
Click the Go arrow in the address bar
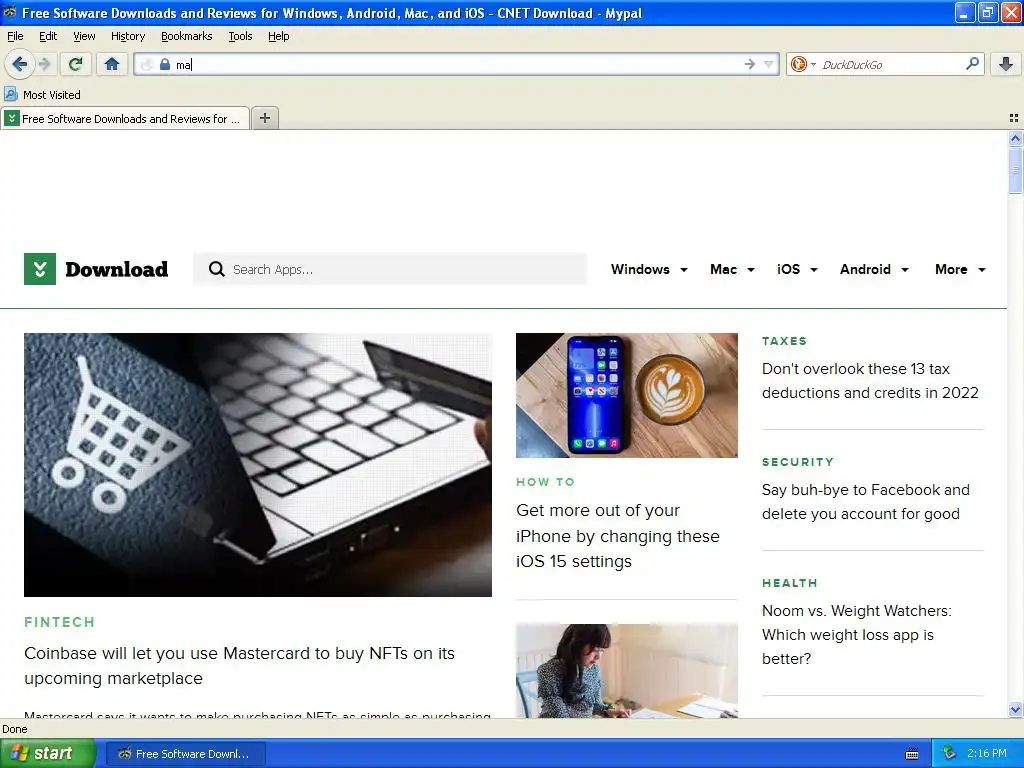click(x=749, y=64)
